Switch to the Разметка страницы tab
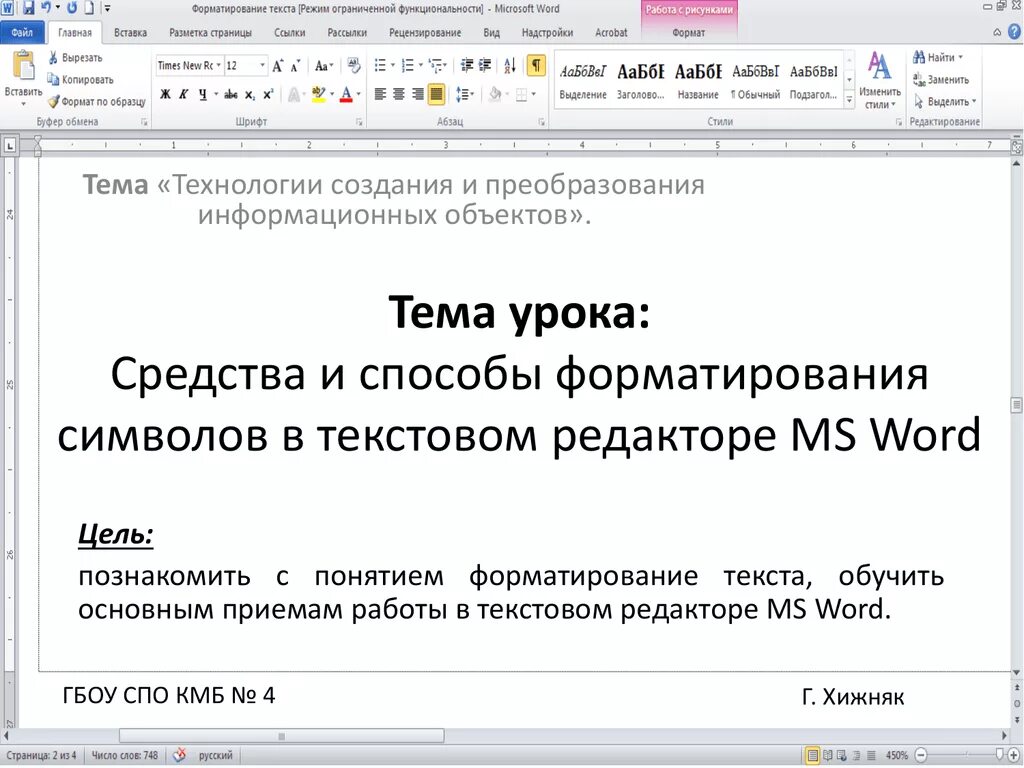 210,32
